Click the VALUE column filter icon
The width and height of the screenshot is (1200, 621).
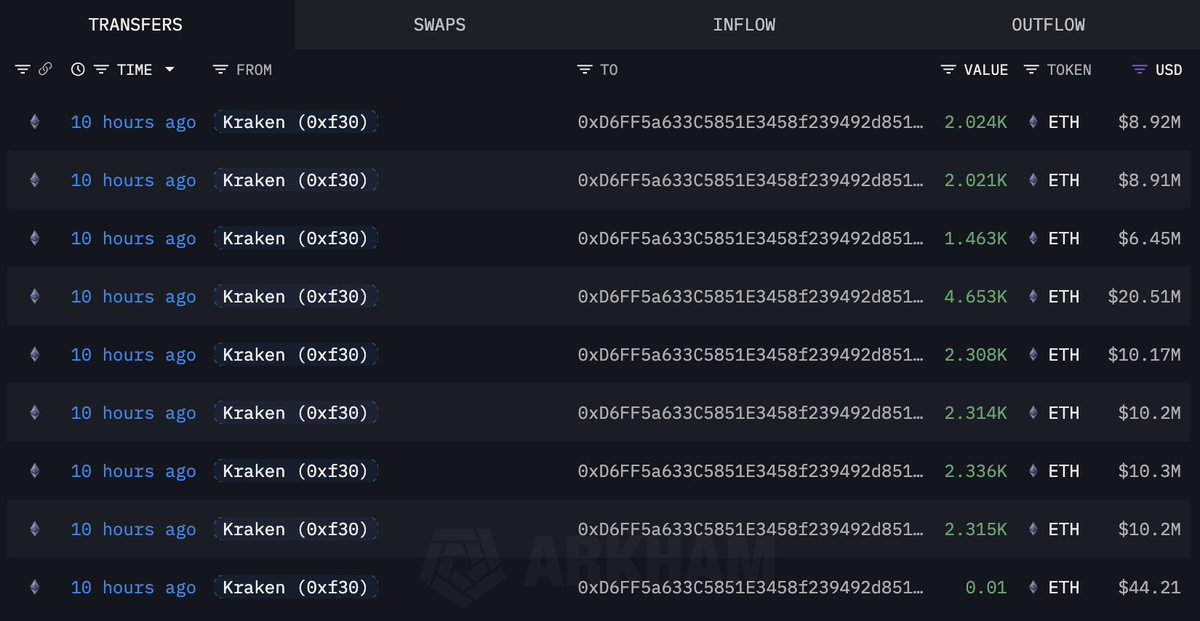(x=949, y=70)
